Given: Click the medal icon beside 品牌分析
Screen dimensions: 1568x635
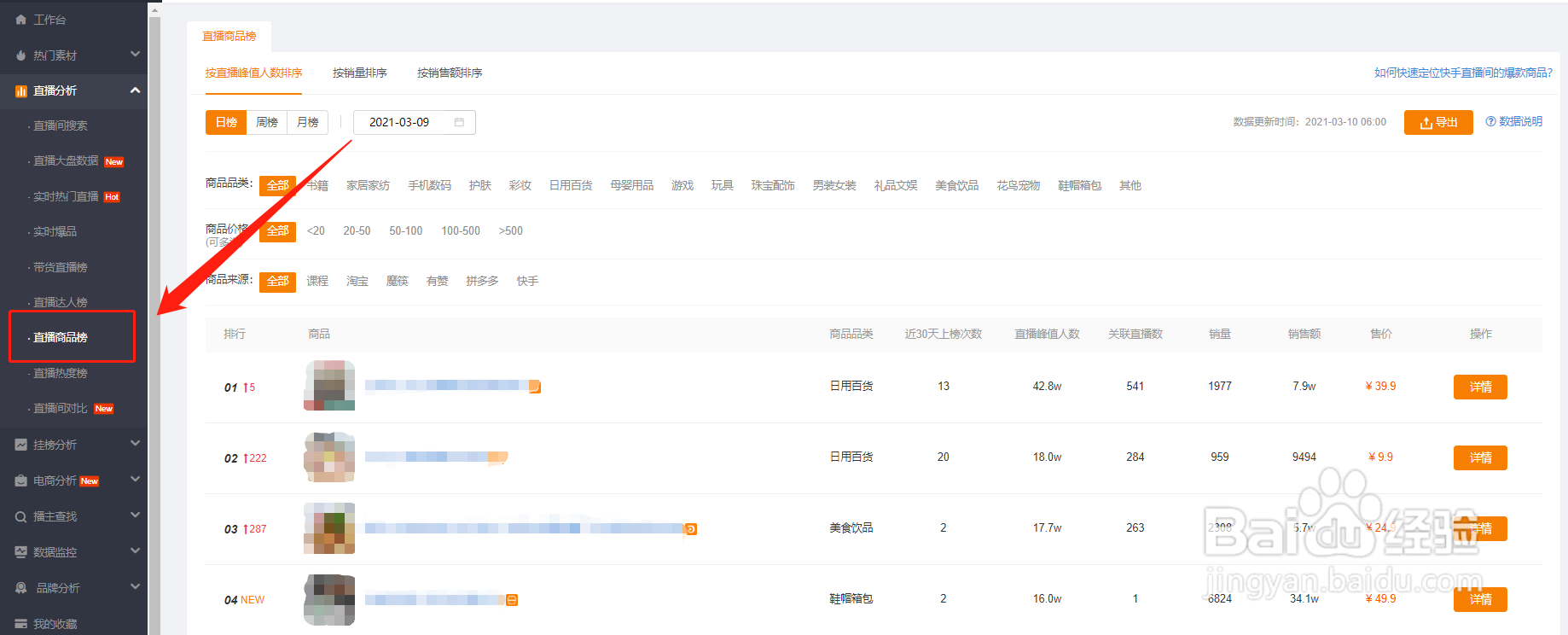Looking at the screenshot, I should pyautogui.click(x=20, y=588).
